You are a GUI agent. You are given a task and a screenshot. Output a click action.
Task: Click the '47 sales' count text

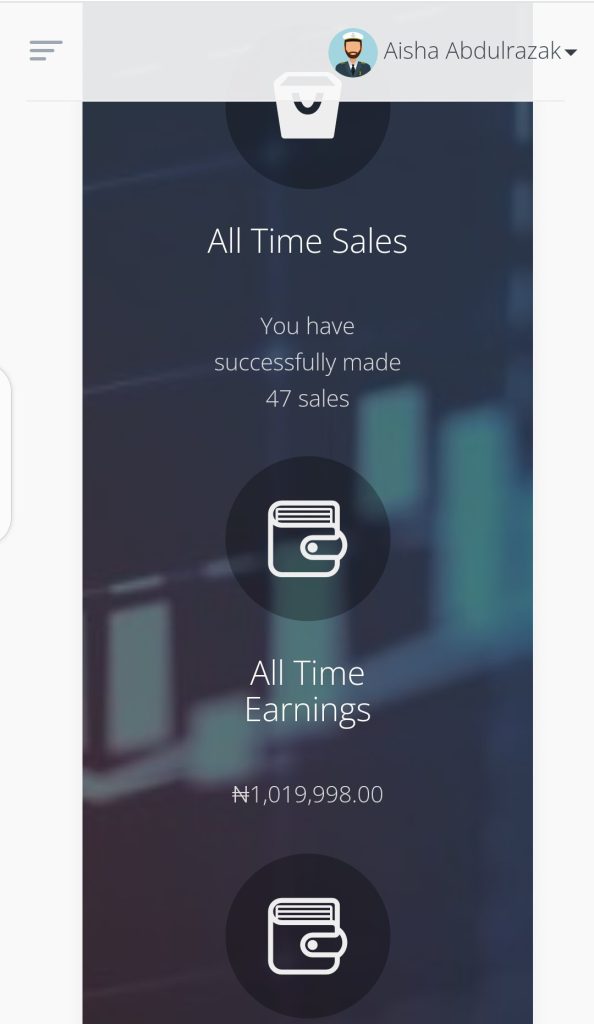pyautogui.click(x=307, y=398)
